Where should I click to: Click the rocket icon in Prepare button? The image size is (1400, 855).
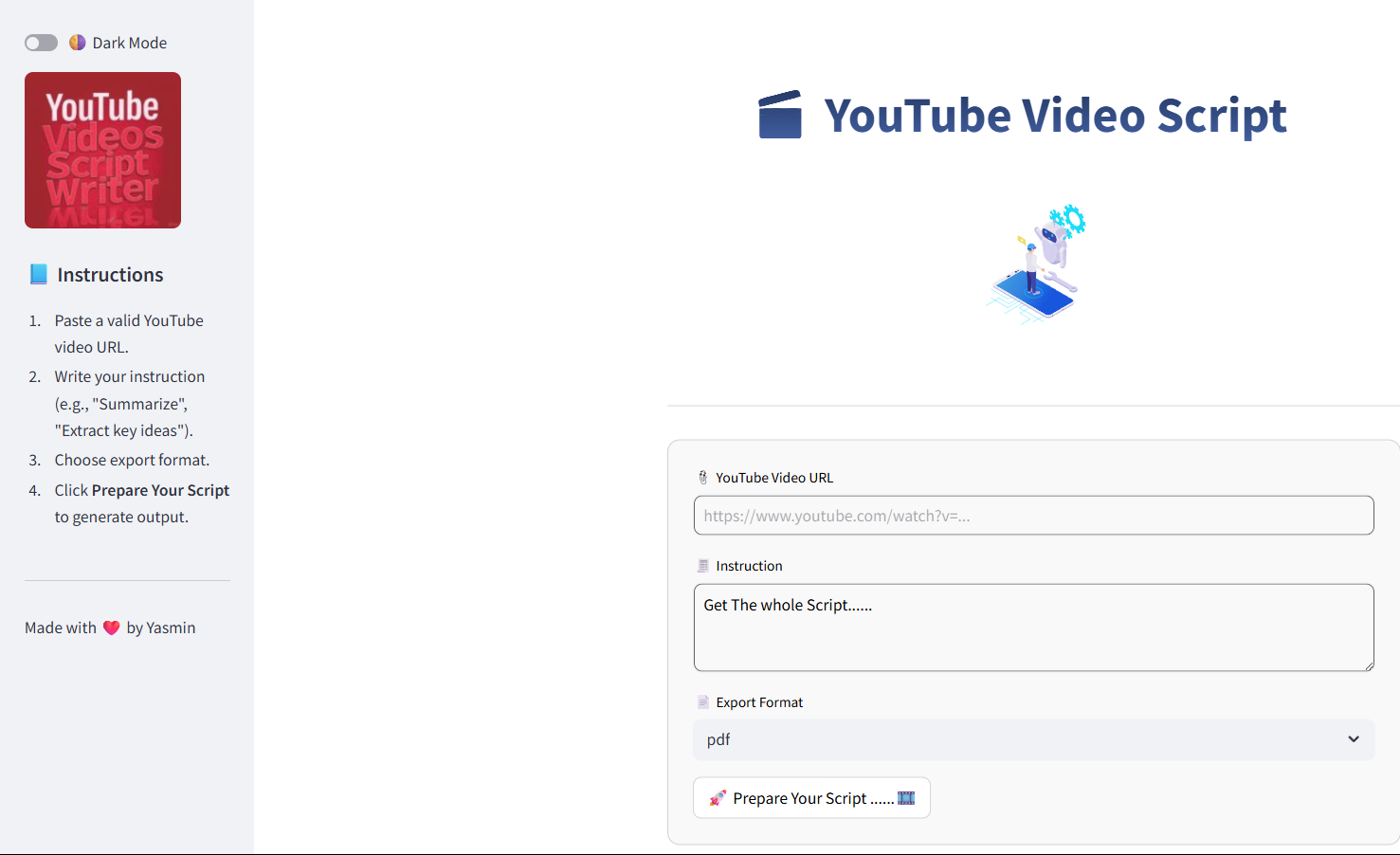[718, 798]
